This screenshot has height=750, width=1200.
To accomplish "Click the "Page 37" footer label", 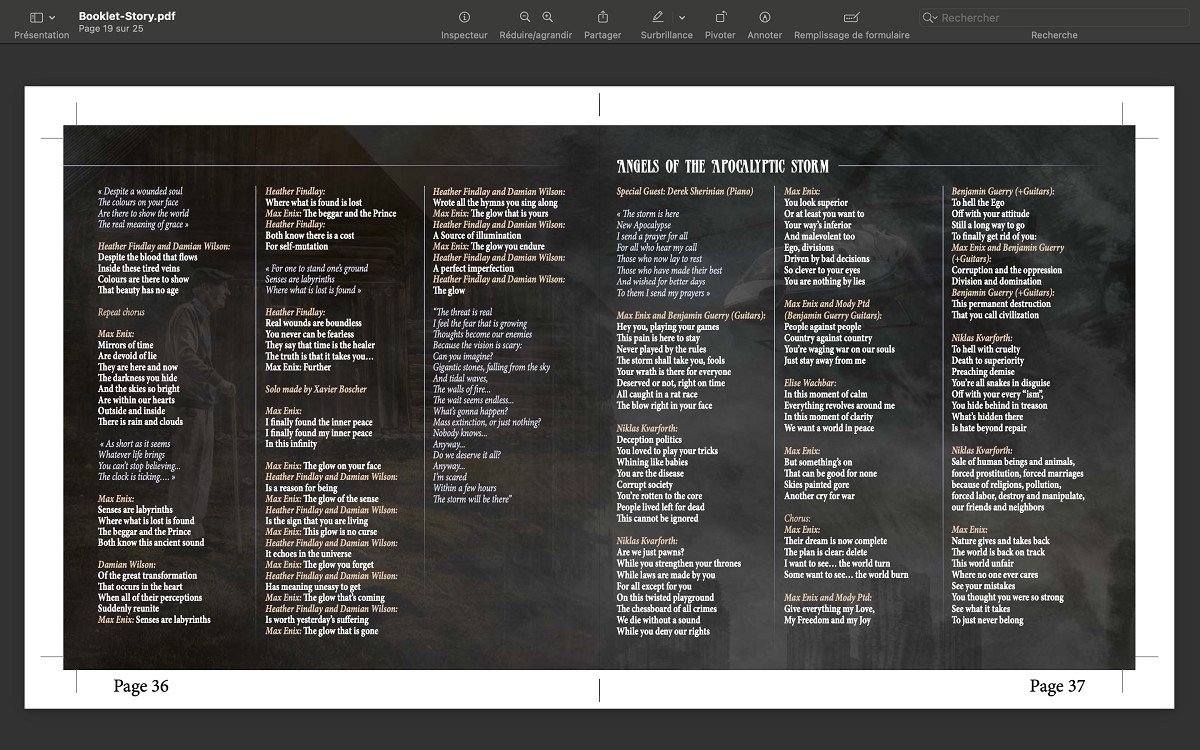I will (1057, 686).
